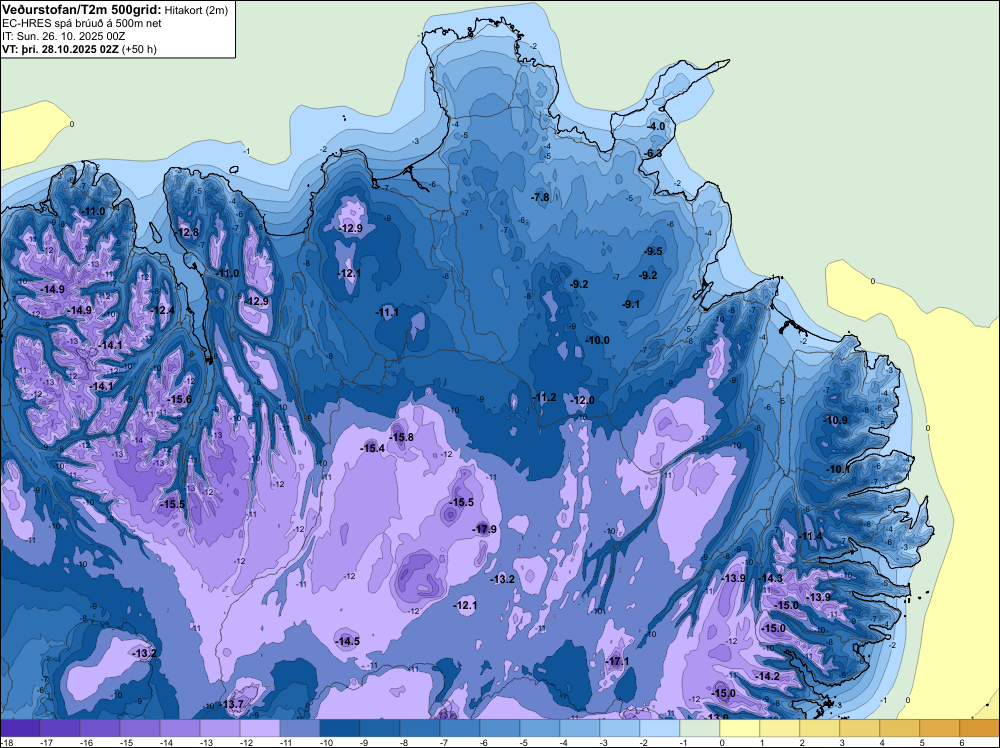Click the -14.2 temperature label
Screen dimensions: 1000x748
[768, 677]
